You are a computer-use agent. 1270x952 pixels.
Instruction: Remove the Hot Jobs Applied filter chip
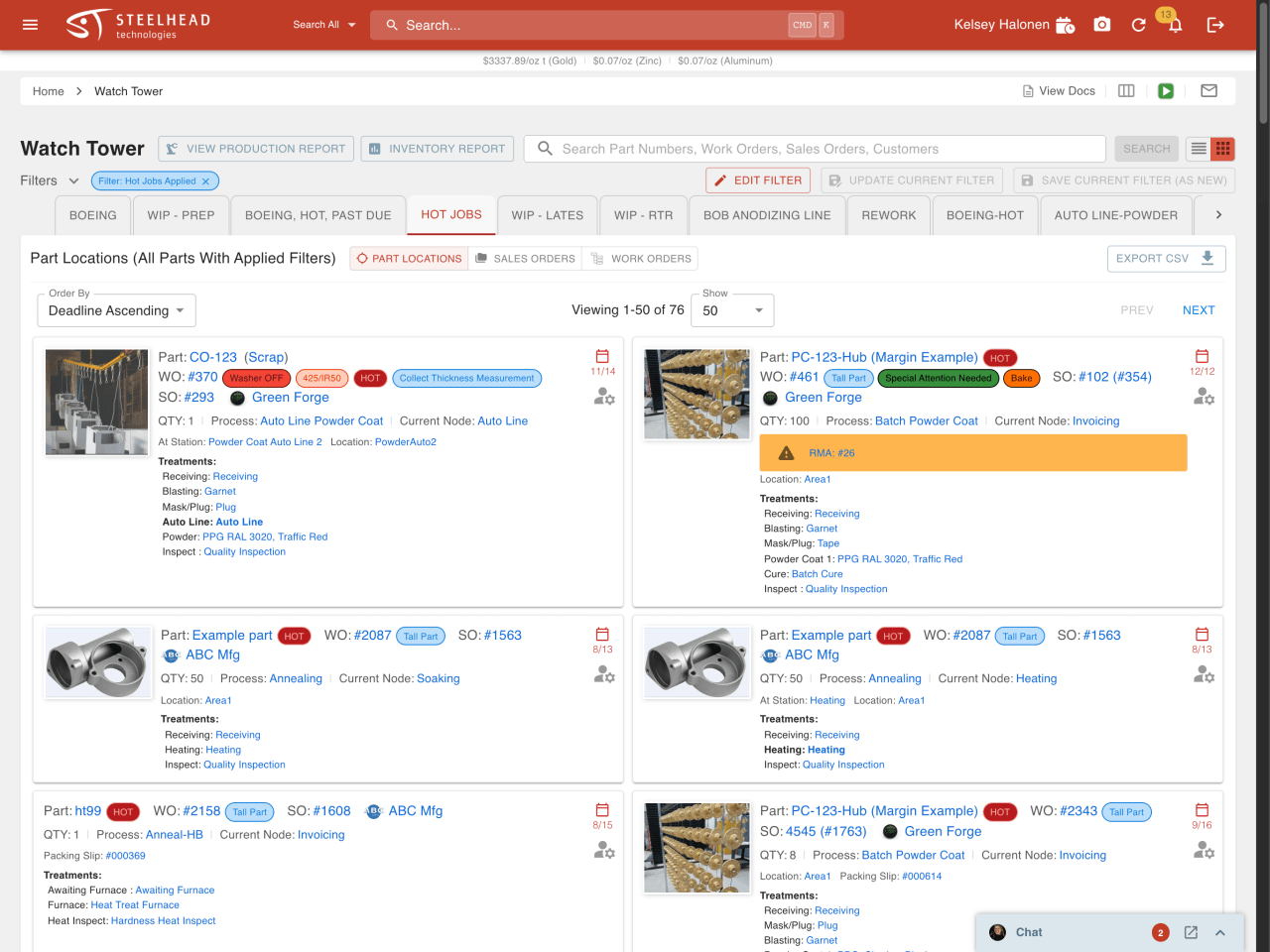pos(205,181)
